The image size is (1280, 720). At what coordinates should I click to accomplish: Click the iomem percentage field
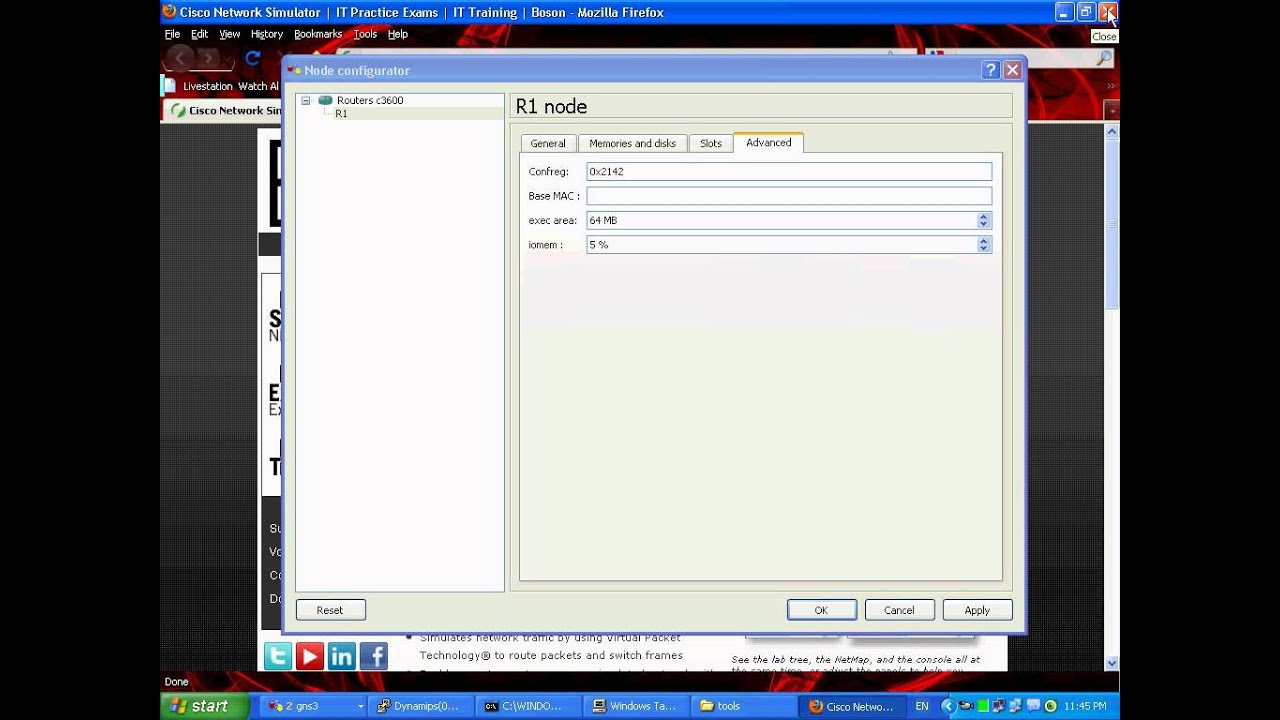pyautogui.click(x=781, y=244)
